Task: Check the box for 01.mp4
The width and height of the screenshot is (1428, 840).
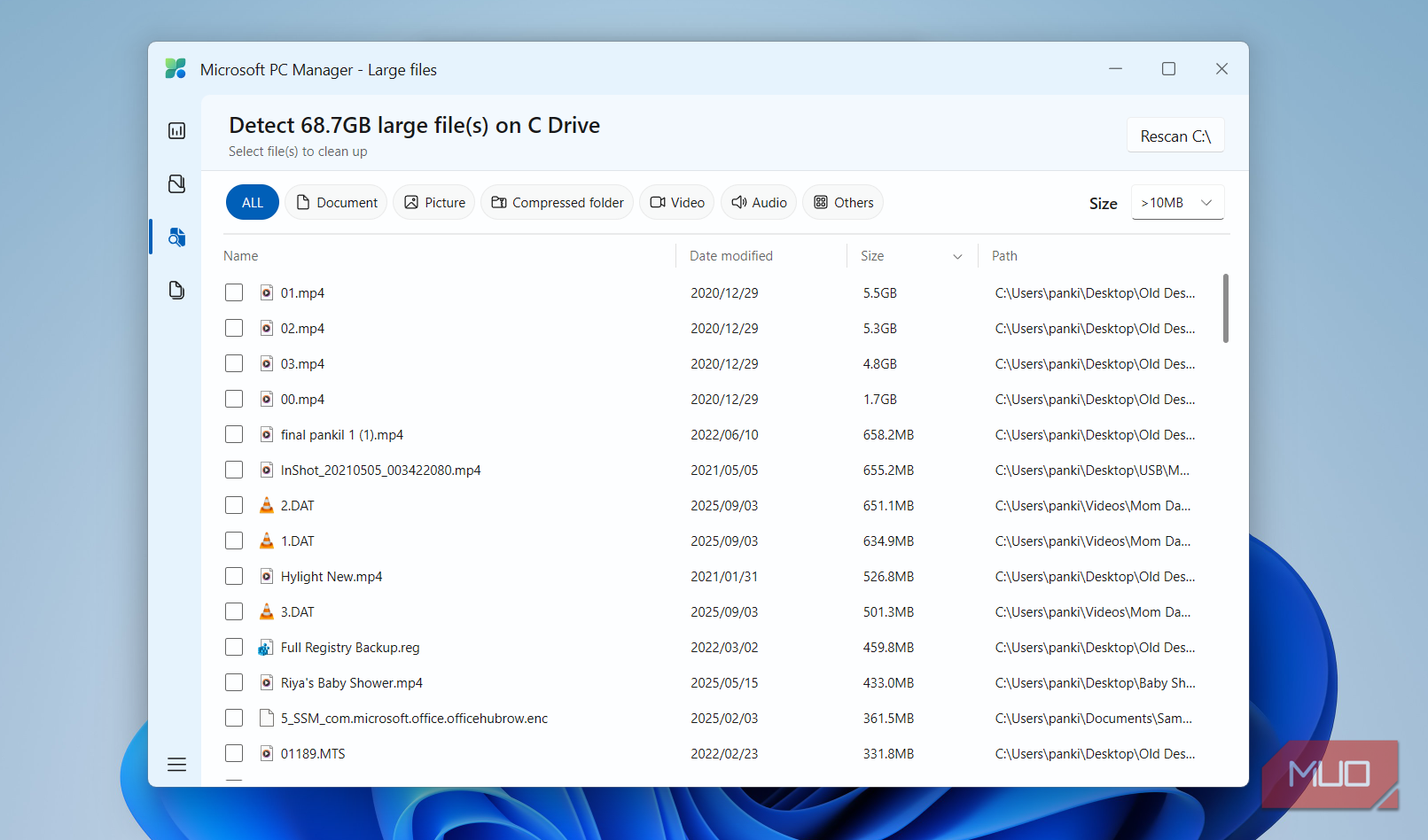Action: click(x=234, y=292)
